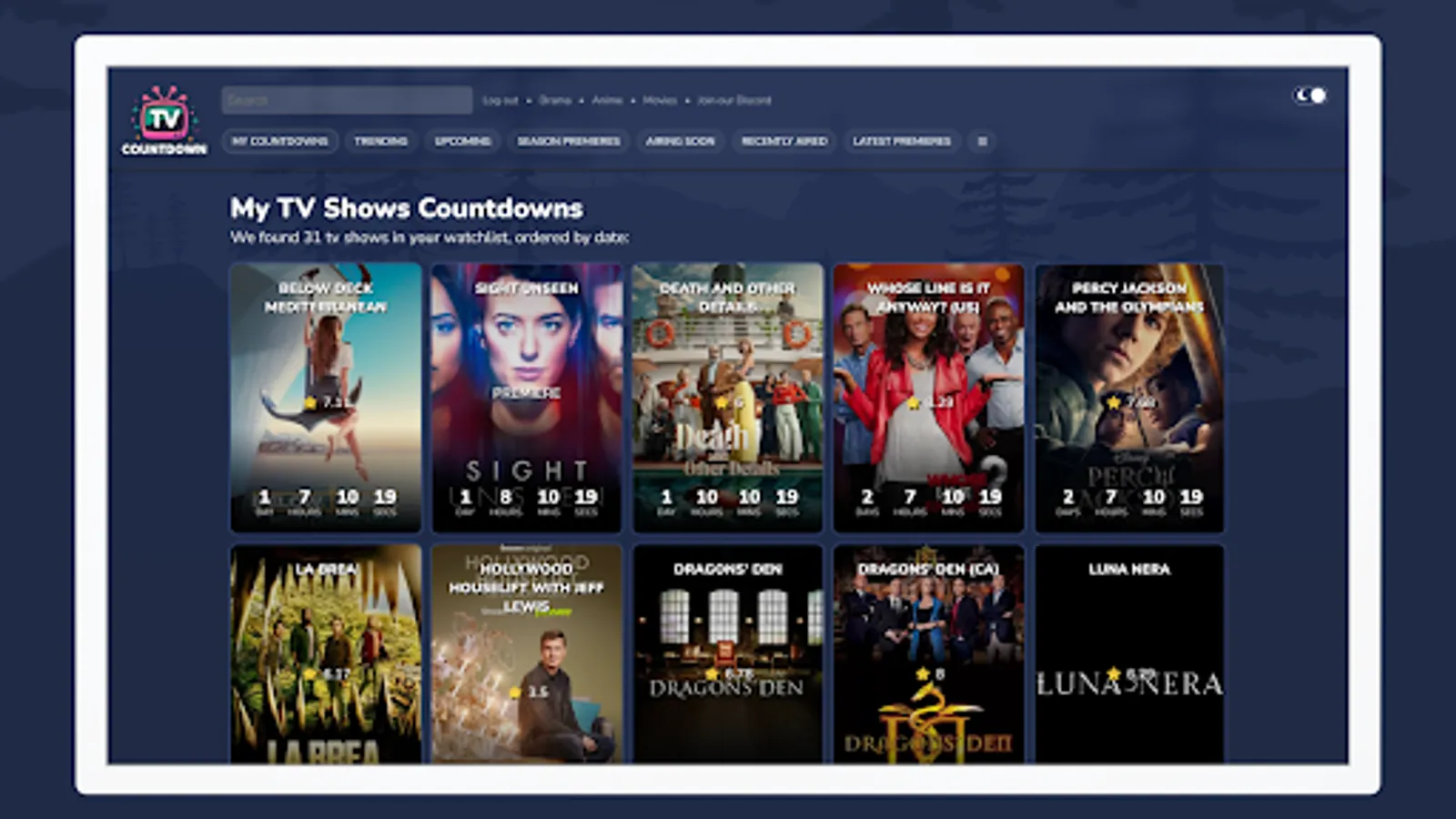Click the Recently Aired filter

click(x=784, y=141)
